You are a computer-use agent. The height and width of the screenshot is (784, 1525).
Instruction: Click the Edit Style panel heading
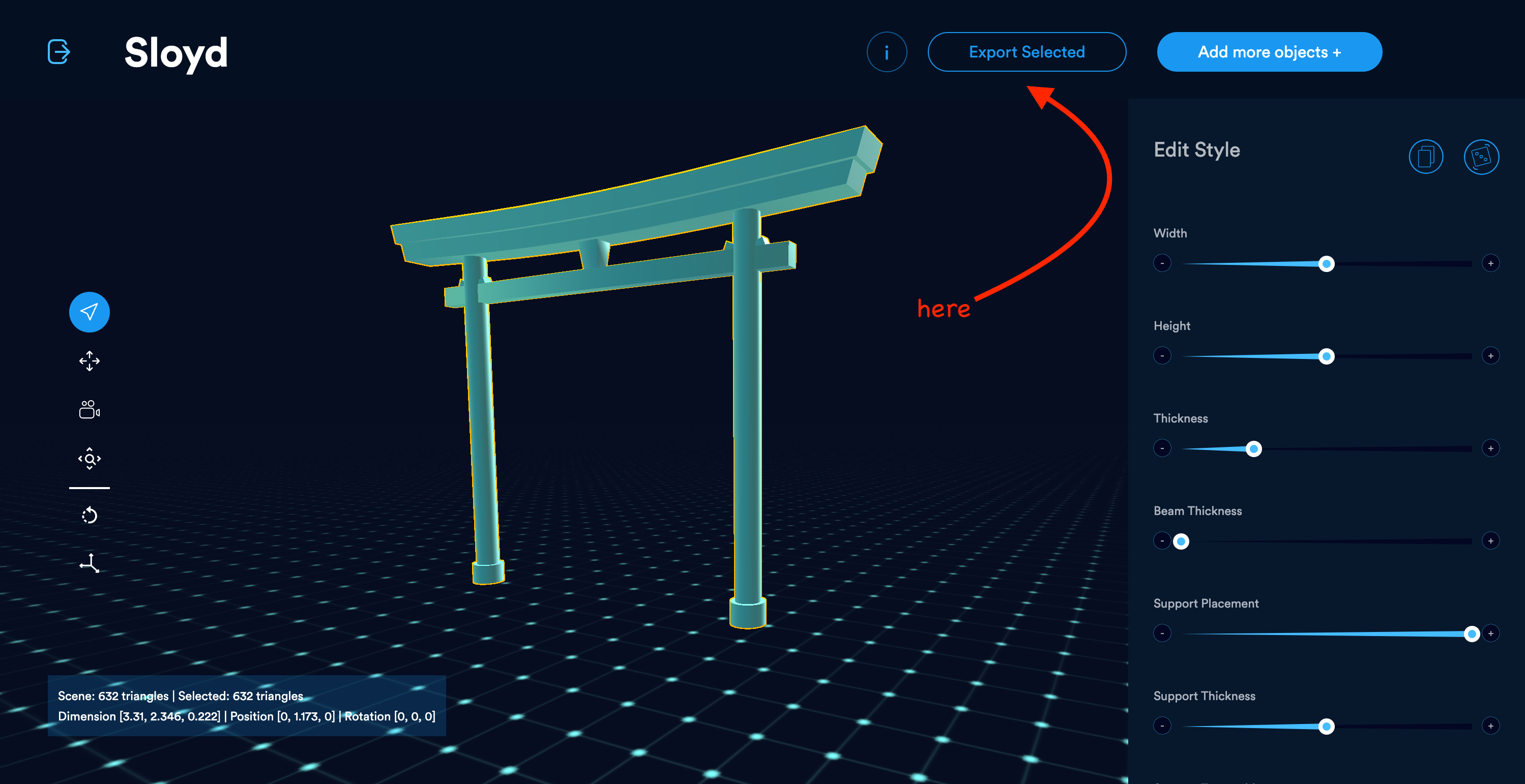(1196, 150)
